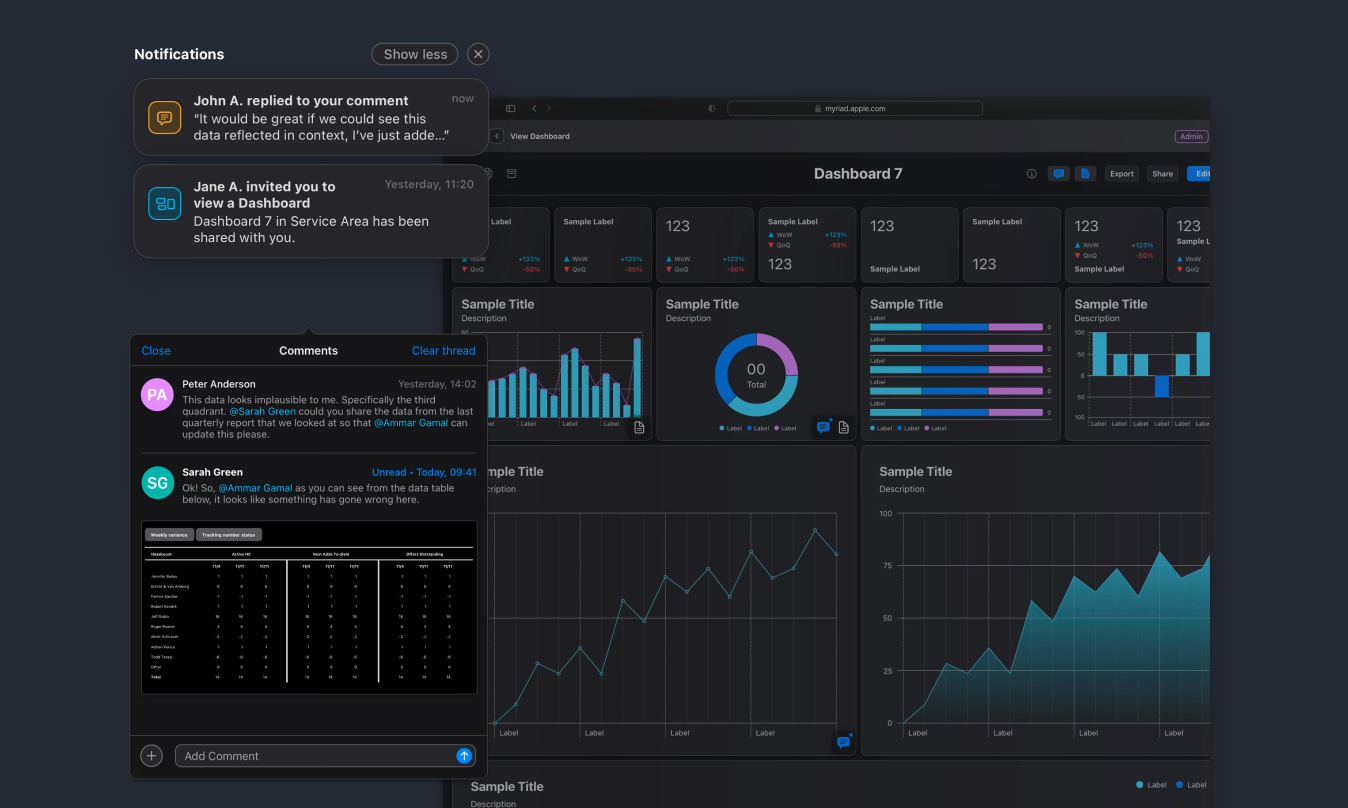The height and width of the screenshot is (808, 1348).
Task: Click the purple segment of the donut chart
Action: [x=783, y=350]
